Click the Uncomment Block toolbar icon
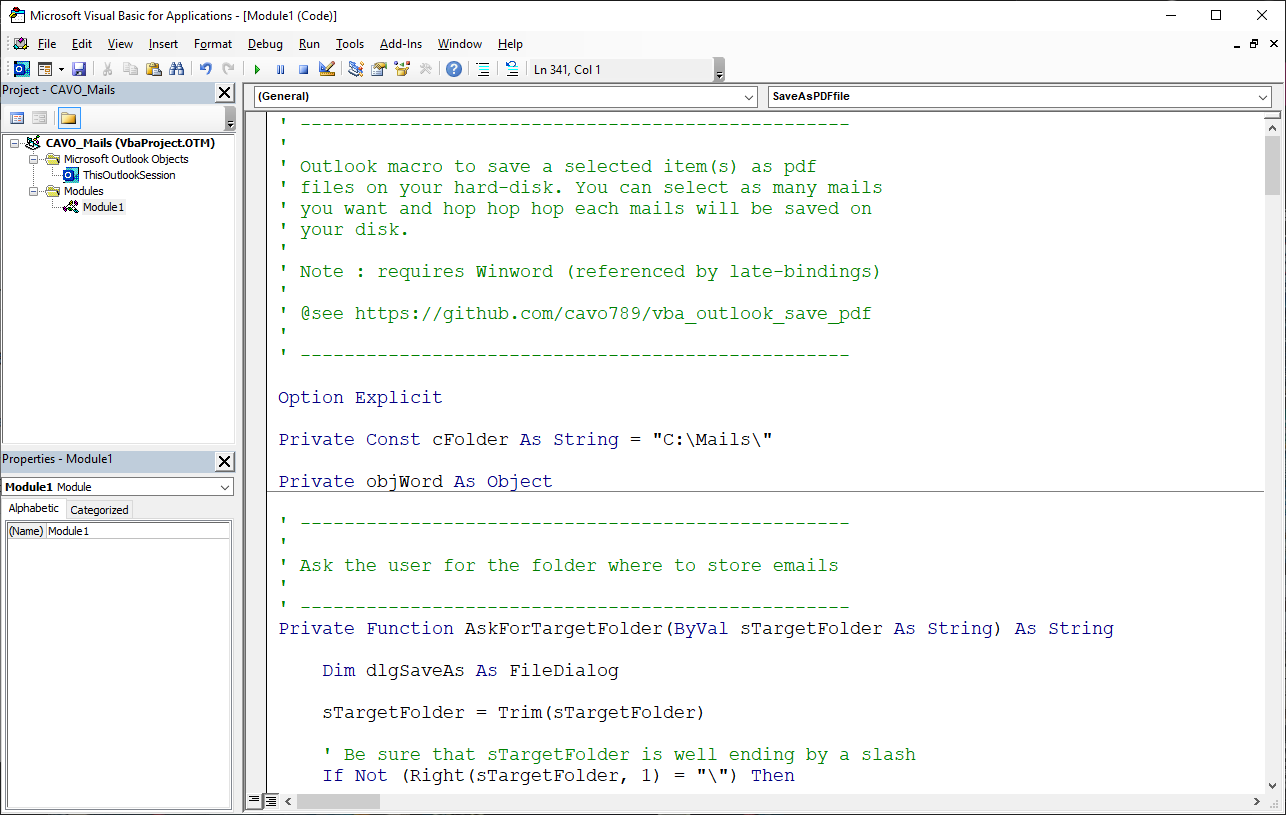The height and width of the screenshot is (815, 1286). (x=511, y=69)
